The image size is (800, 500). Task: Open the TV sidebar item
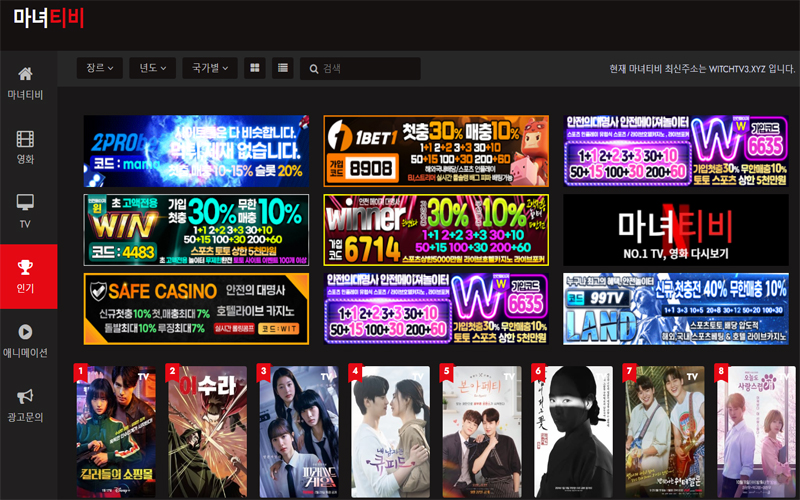25,212
